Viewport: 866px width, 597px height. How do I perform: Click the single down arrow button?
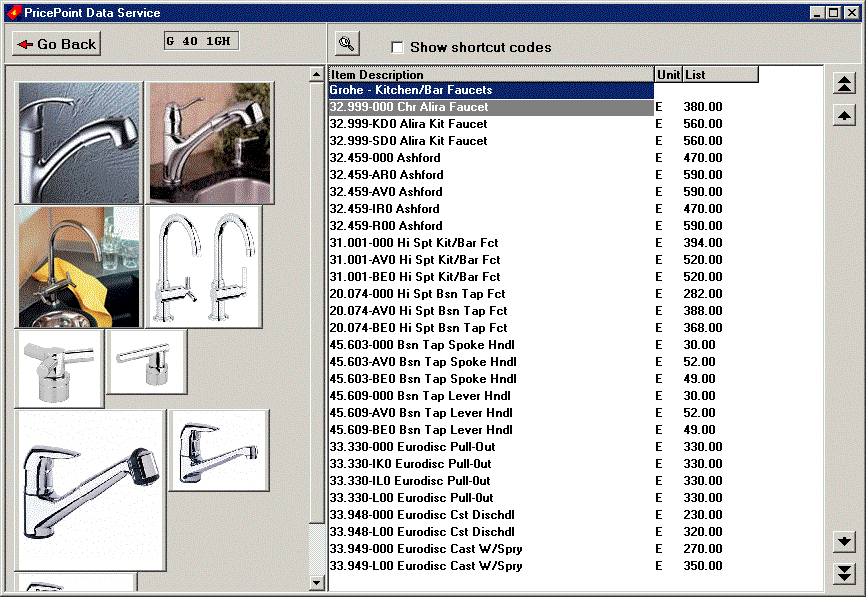(844, 541)
